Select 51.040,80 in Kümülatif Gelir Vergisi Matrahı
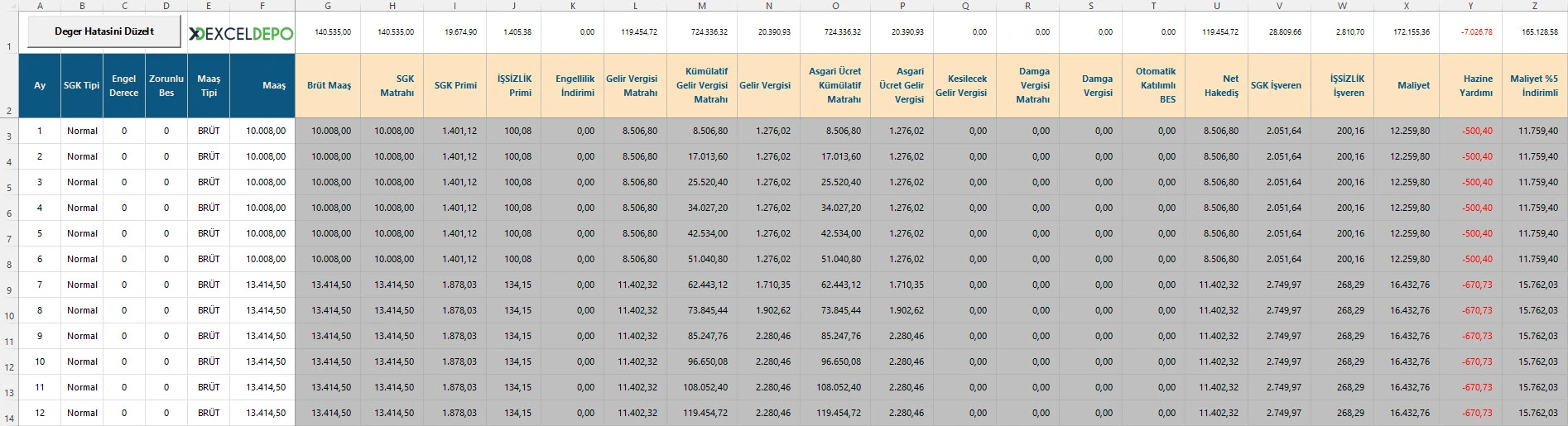1568x426 pixels. [702, 259]
